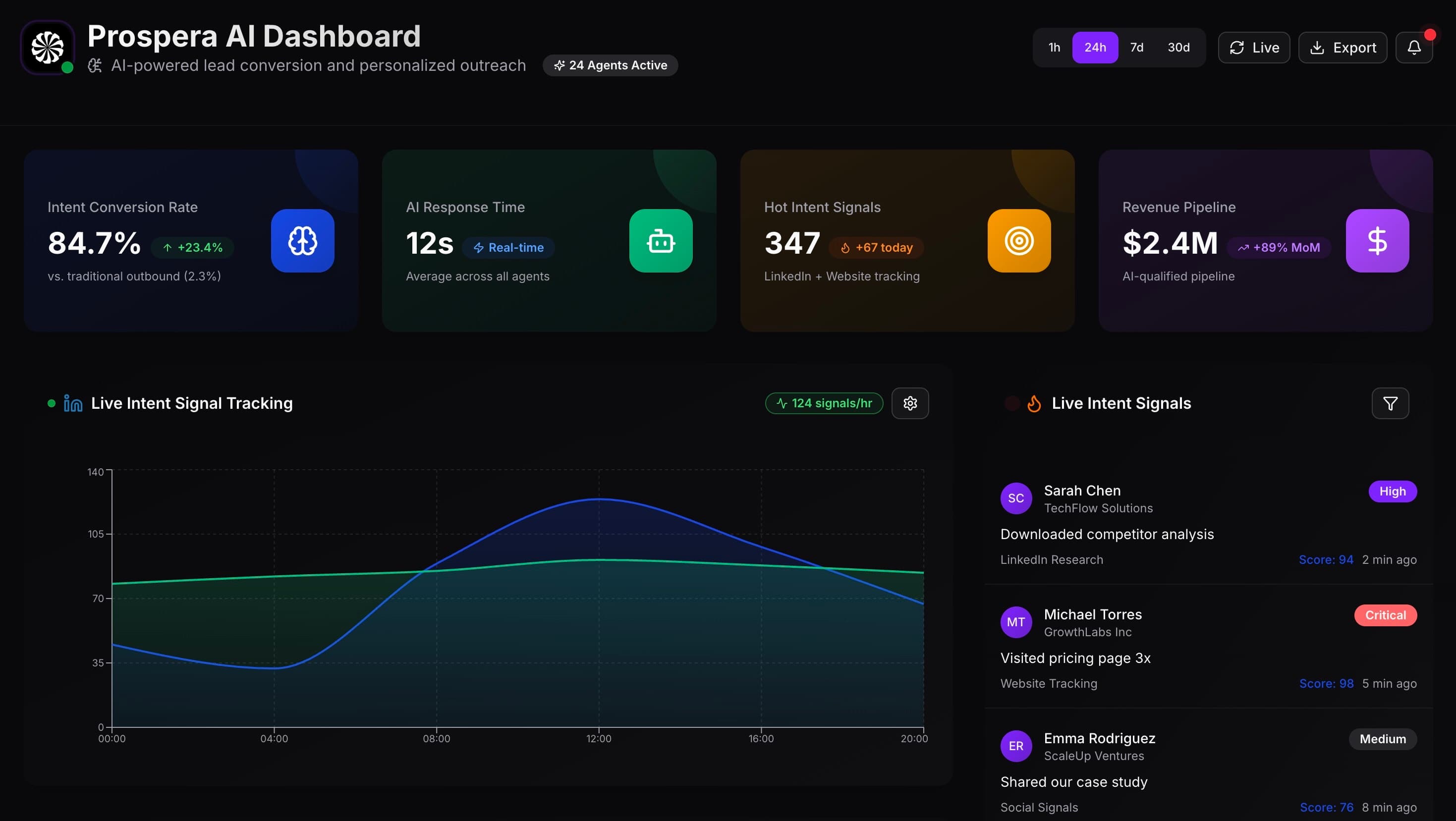Select the robot icon on AI Response Time card
The image size is (1456, 821).
point(661,240)
